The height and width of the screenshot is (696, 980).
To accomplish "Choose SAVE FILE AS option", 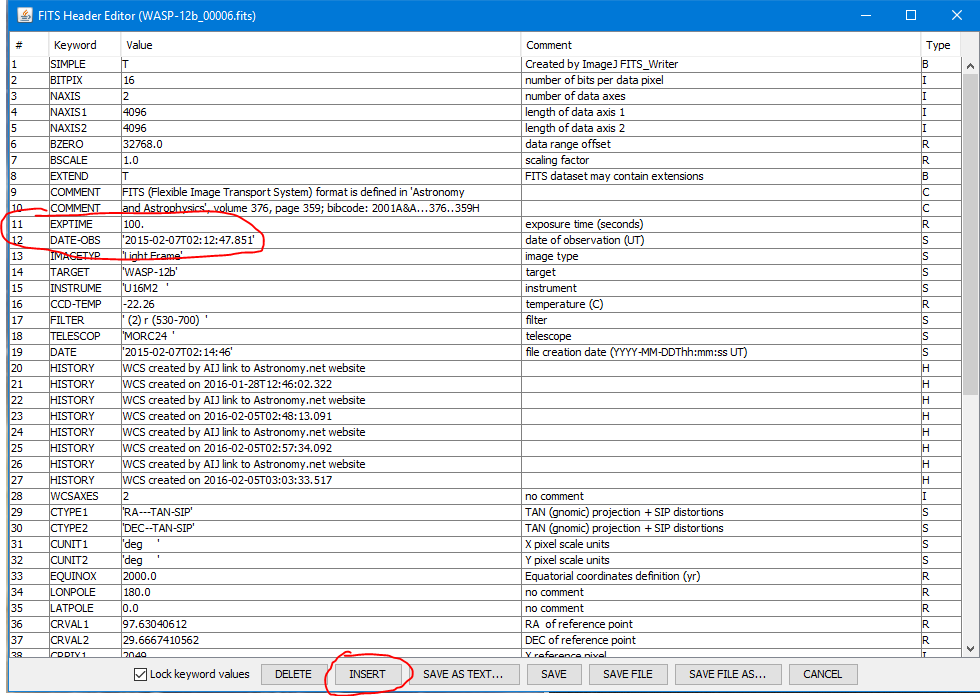I will click(727, 674).
